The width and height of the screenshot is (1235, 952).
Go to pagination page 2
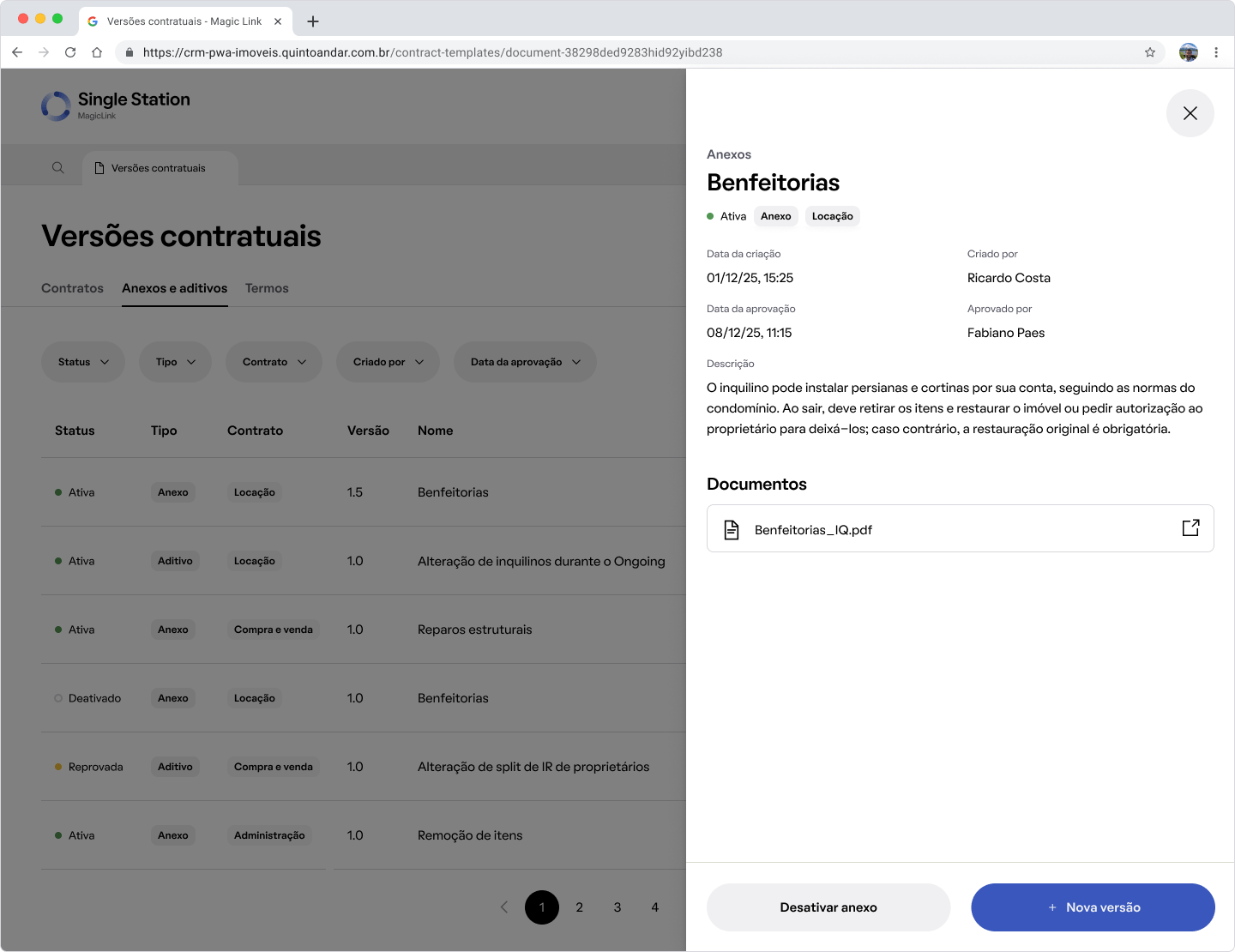580,907
